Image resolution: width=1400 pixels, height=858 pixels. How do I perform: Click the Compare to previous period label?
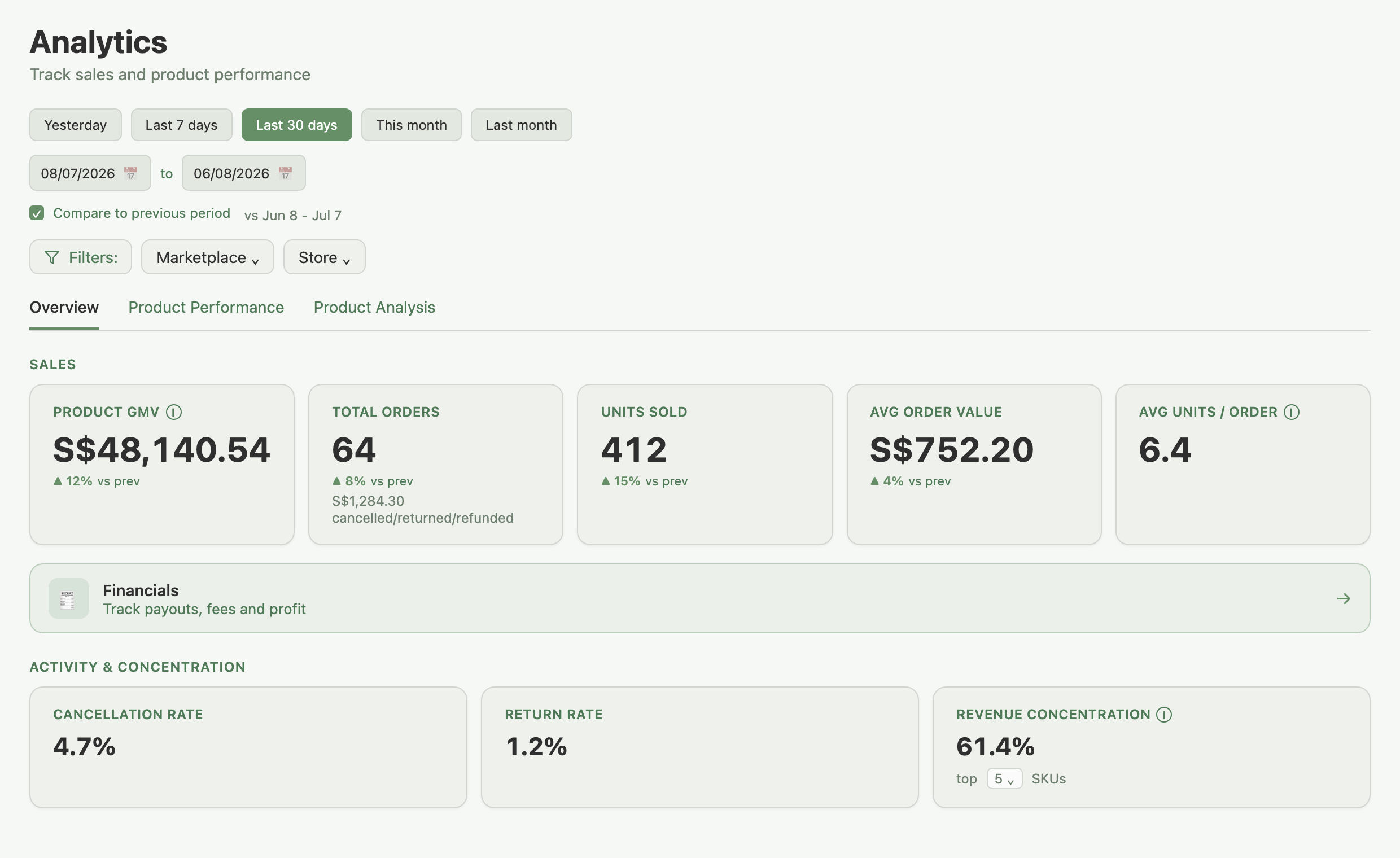click(x=142, y=213)
